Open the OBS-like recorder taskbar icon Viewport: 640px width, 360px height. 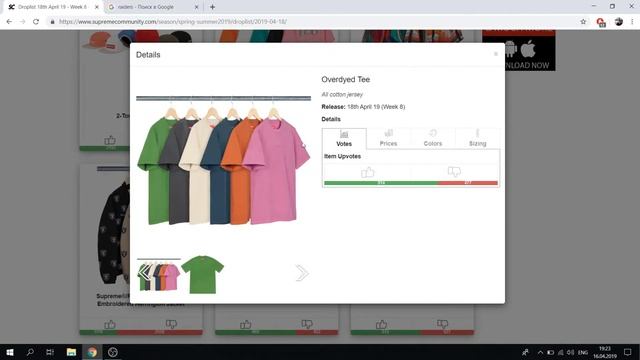coord(113,352)
